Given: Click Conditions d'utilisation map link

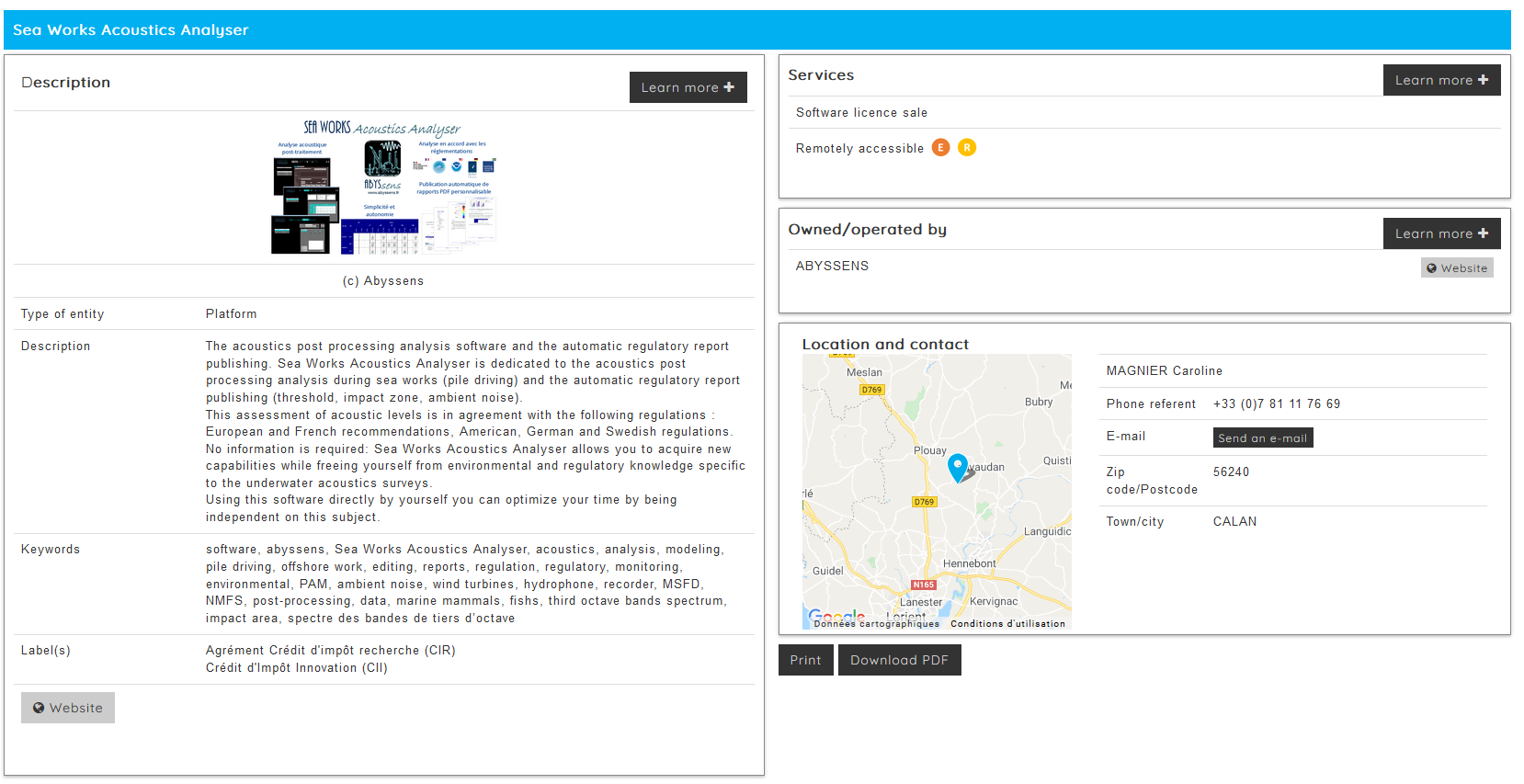Looking at the screenshot, I should click(x=1007, y=623).
